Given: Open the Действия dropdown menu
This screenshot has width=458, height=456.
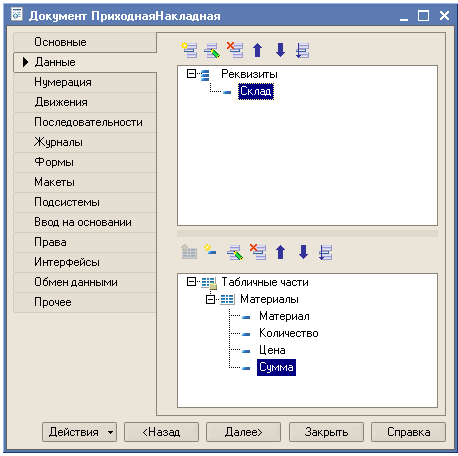Looking at the screenshot, I should click(x=79, y=432).
